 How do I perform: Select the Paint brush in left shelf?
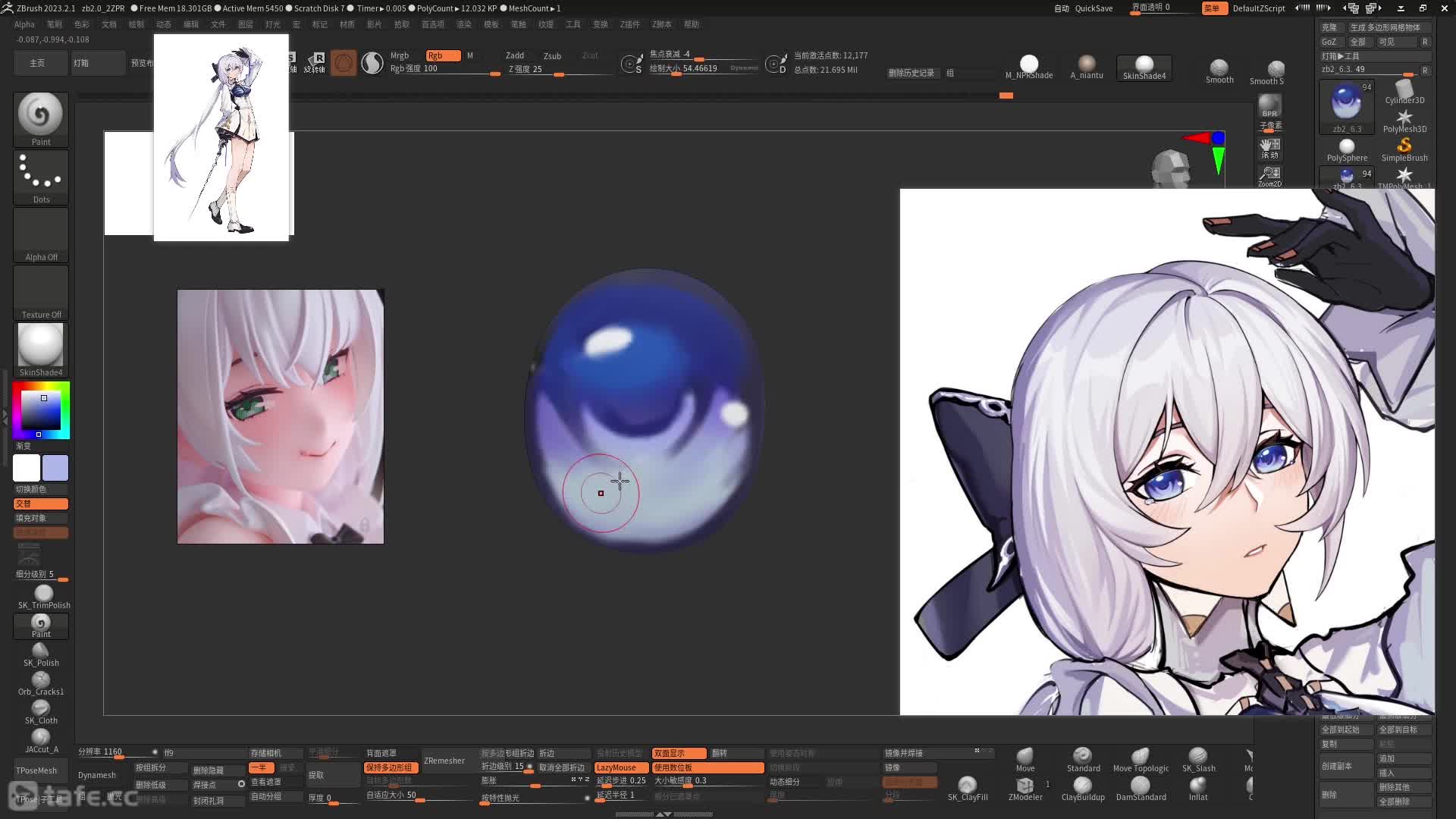click(x=41, y=119)
